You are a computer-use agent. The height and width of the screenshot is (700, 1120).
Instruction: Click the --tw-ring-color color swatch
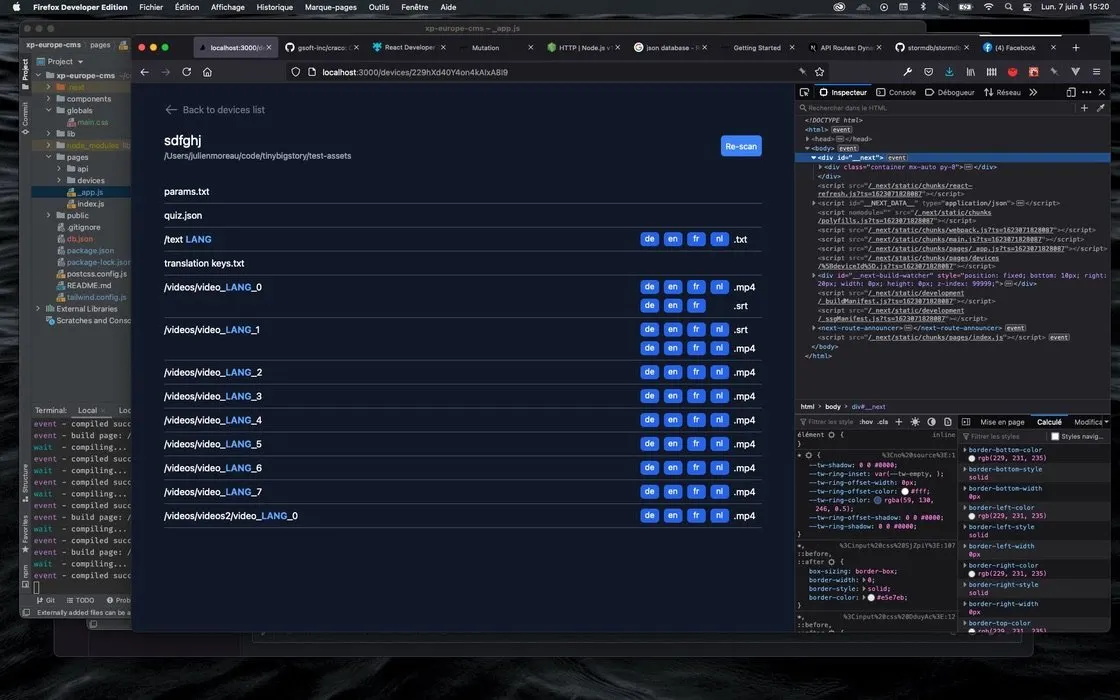point(878,501)
